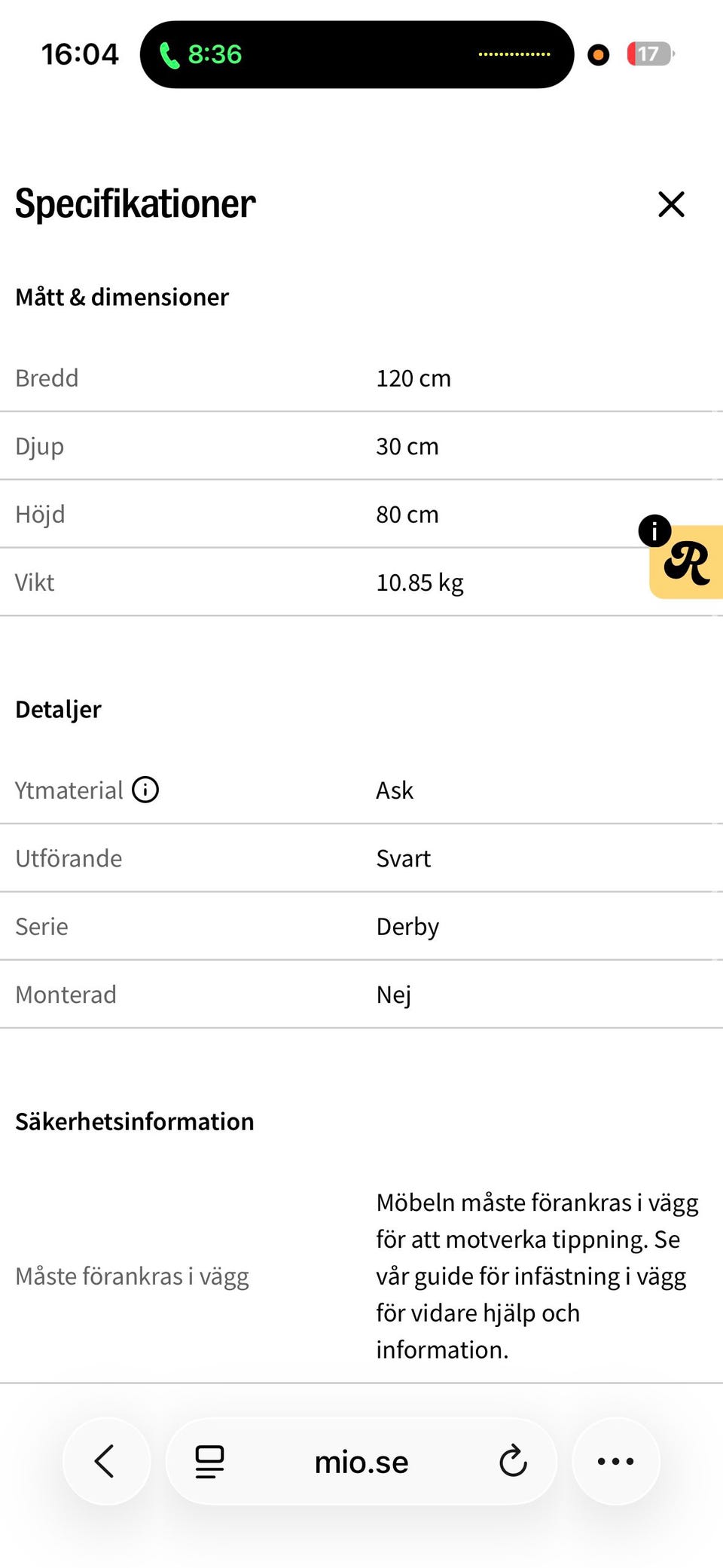Image resolution: width=723 pixels, height=1568 pixels.
Task: Tap the green phone call indicator
Action: pyautogui.click(x=169, y=55)
